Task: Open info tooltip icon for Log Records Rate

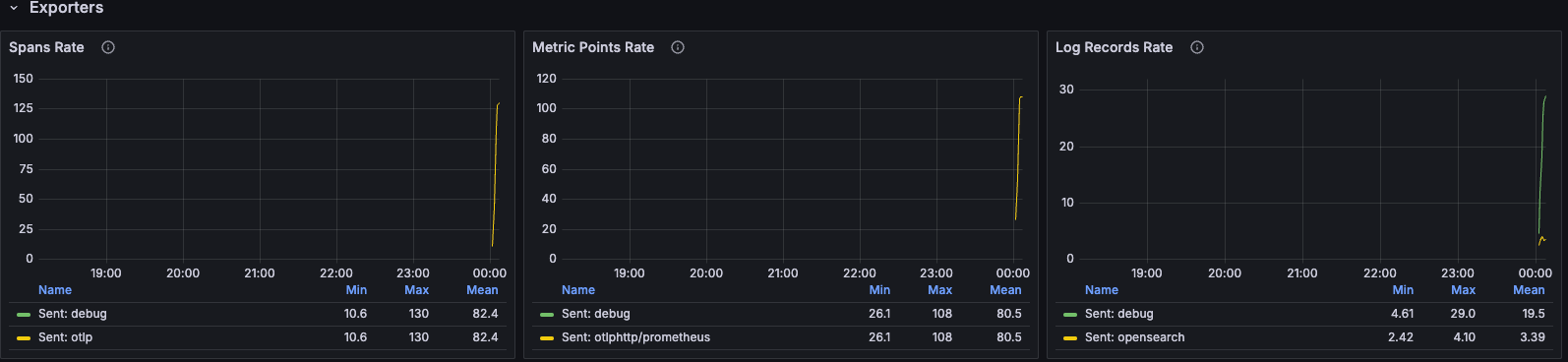Action: [x=1197, y=47]
